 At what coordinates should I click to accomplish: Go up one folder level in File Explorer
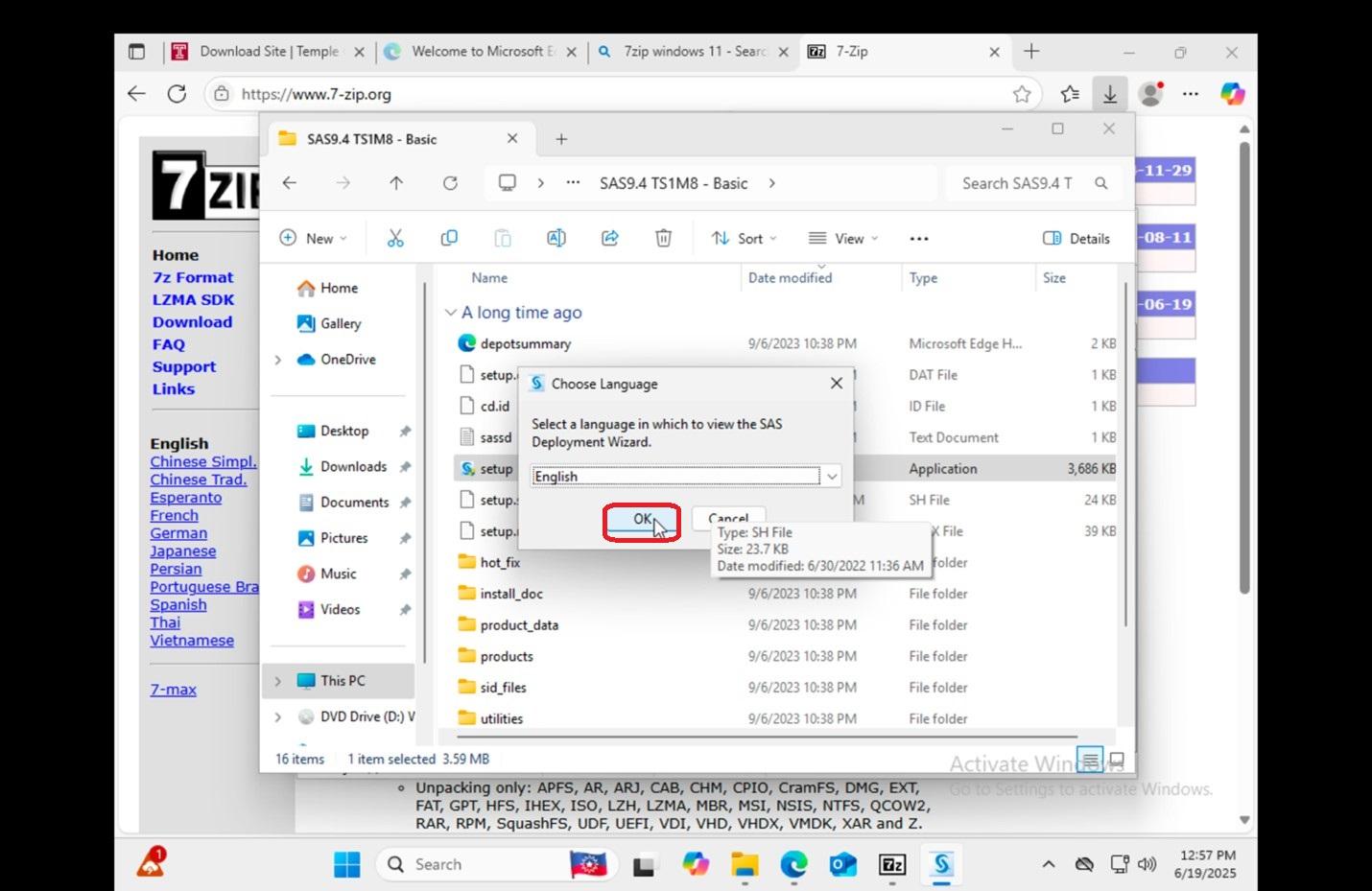click(396, 182)
